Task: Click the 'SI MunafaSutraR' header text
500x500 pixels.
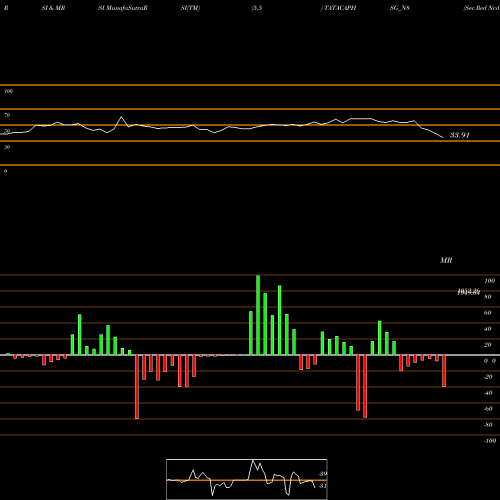Action: pos(123,8)
